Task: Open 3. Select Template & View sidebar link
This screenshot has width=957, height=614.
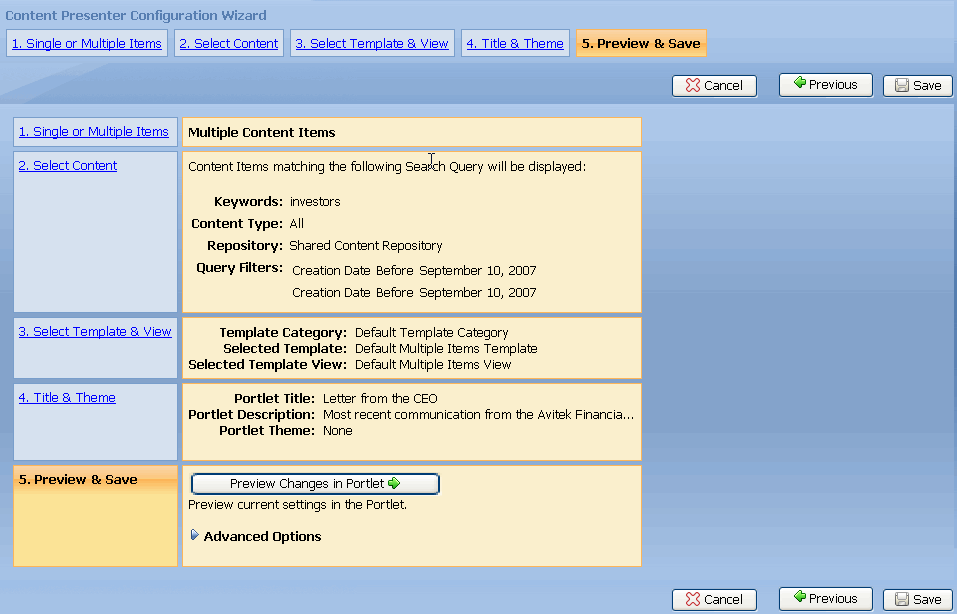Action: (x=94, y=331)
